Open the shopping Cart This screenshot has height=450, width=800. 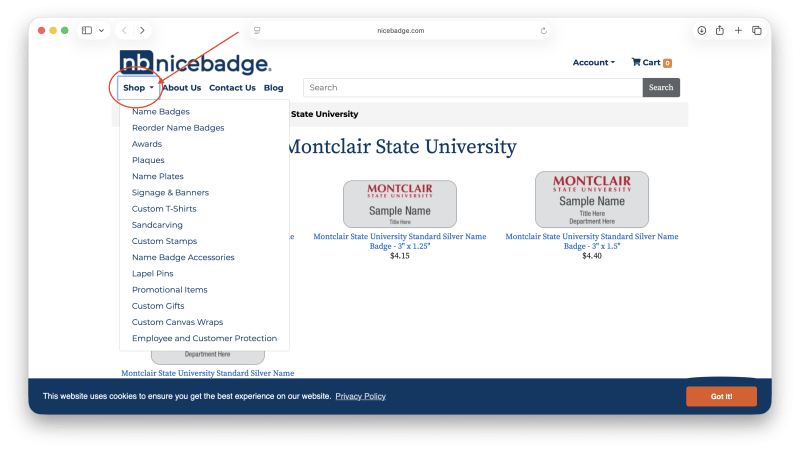(652, 62)
